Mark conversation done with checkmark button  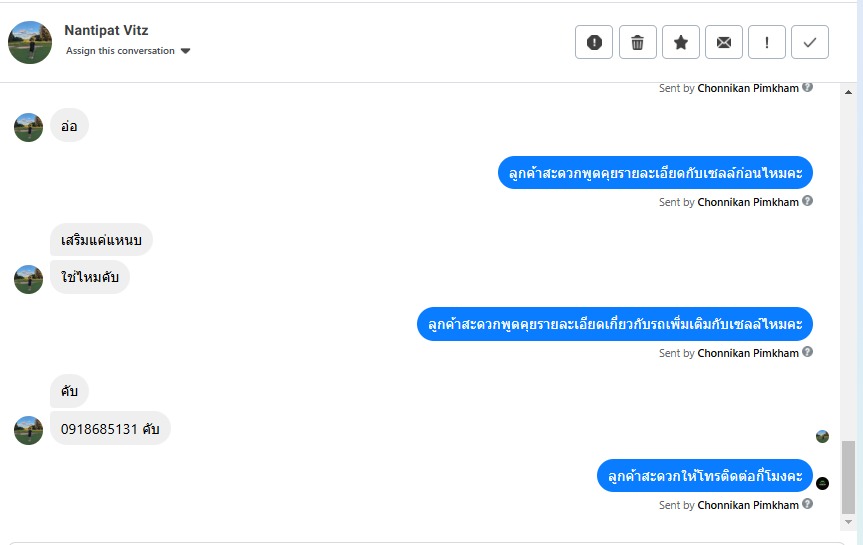[810, 42]
